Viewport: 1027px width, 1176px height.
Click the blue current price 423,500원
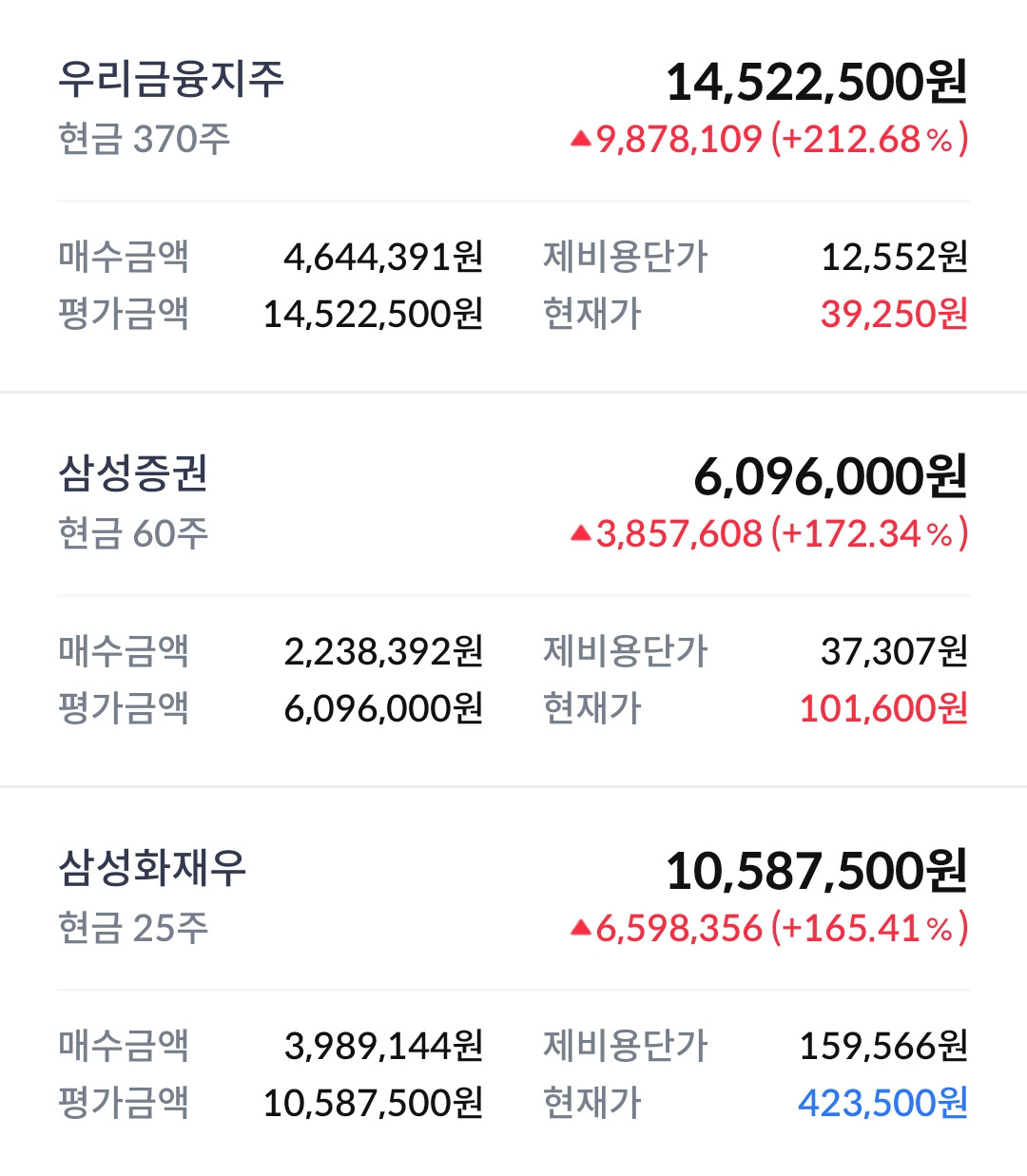click(x=883, y=1103)
